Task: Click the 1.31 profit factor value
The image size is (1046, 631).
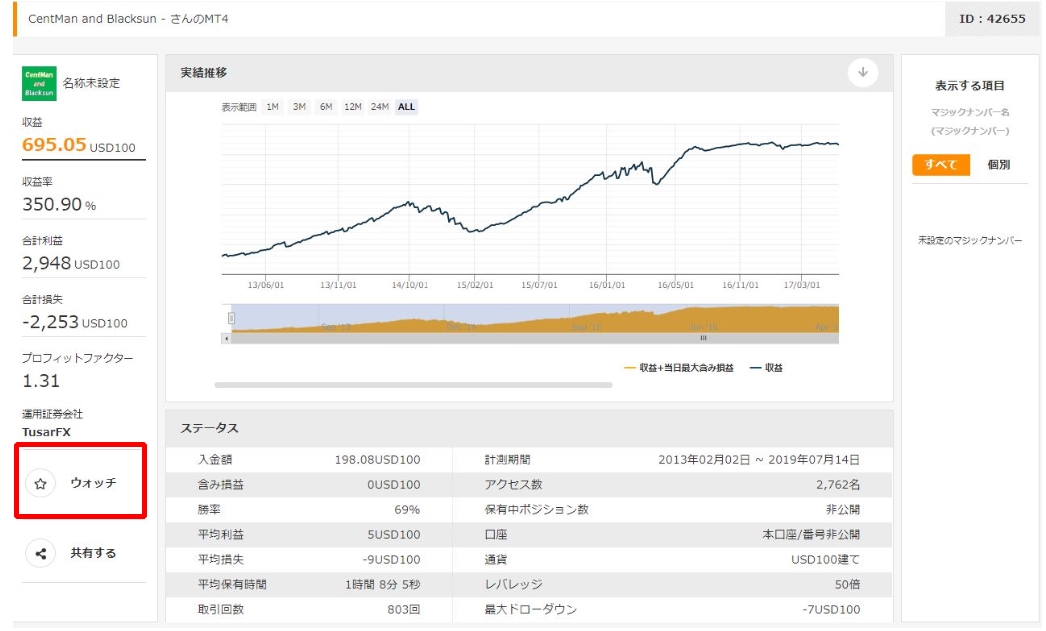Action: (x=41, y=381)
